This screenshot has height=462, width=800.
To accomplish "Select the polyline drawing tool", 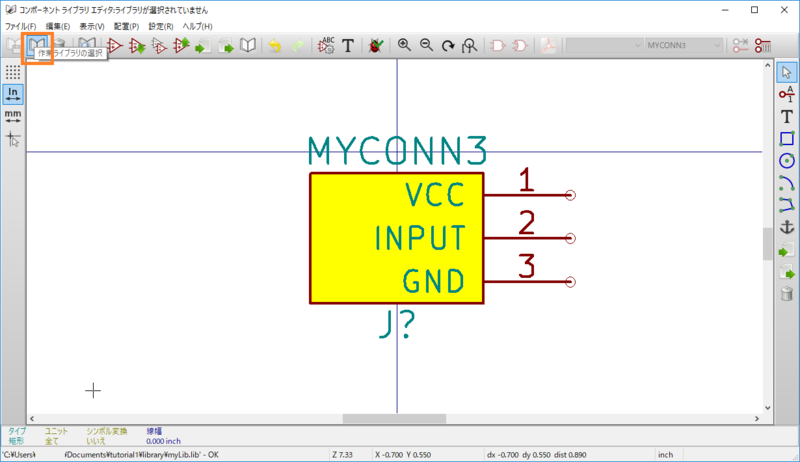I will tap(786, 205).
